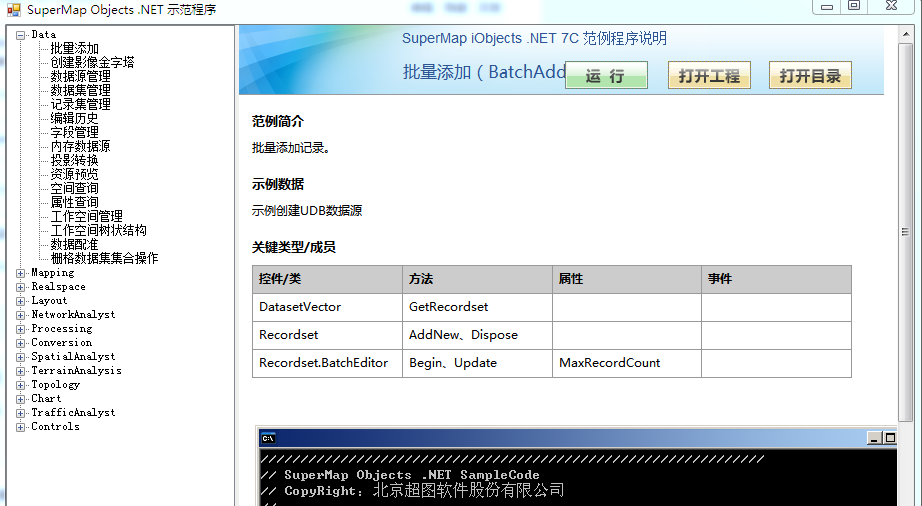
Task: Click the 打开工程 button
Action: coord(709,75)
